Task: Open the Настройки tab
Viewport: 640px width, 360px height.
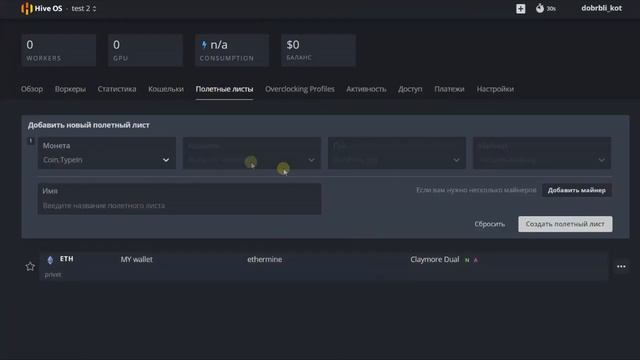Action: click(495, 89)
